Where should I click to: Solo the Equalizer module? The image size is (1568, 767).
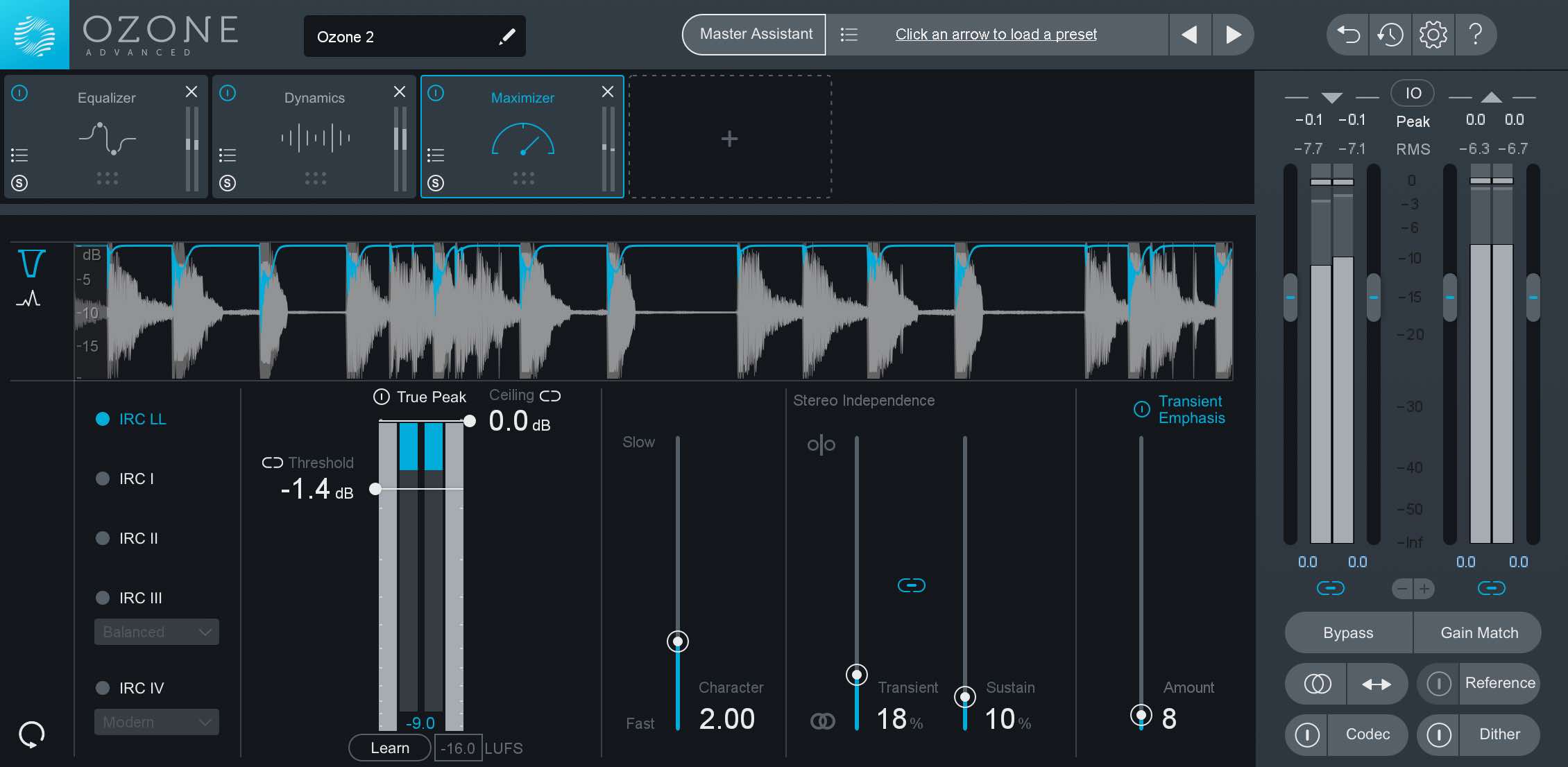[x=21, y=183]
